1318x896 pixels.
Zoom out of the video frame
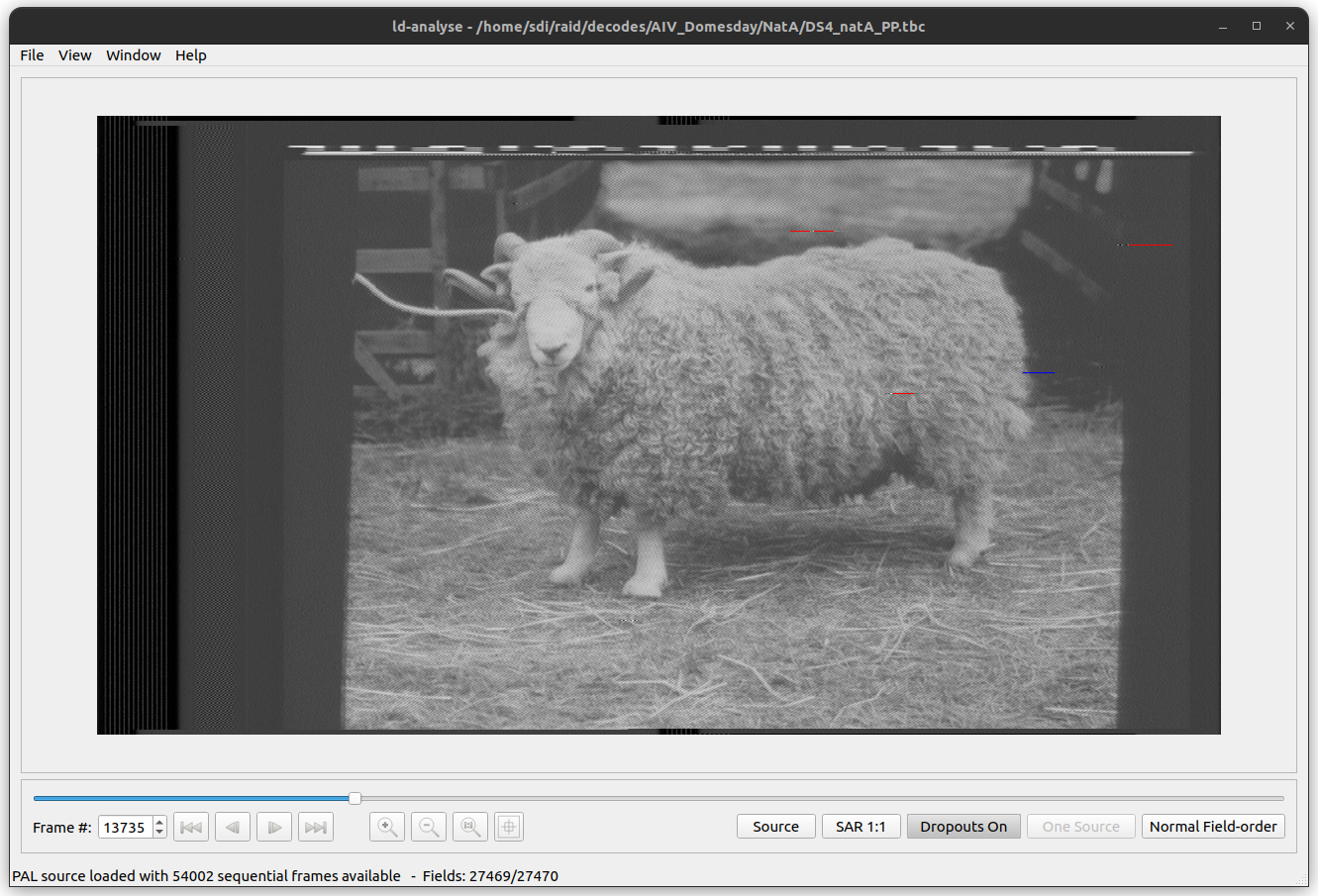(x=429, y=827)
